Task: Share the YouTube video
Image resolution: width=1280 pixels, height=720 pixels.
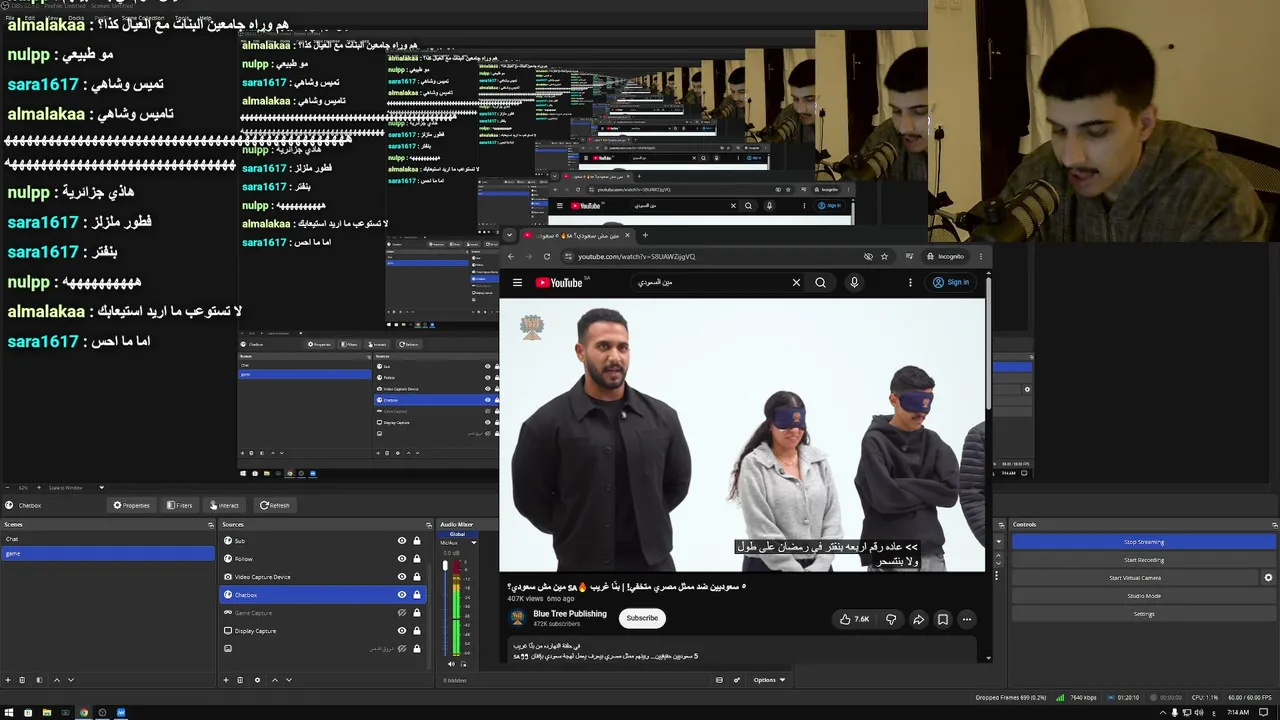Action: click(918, 619)
